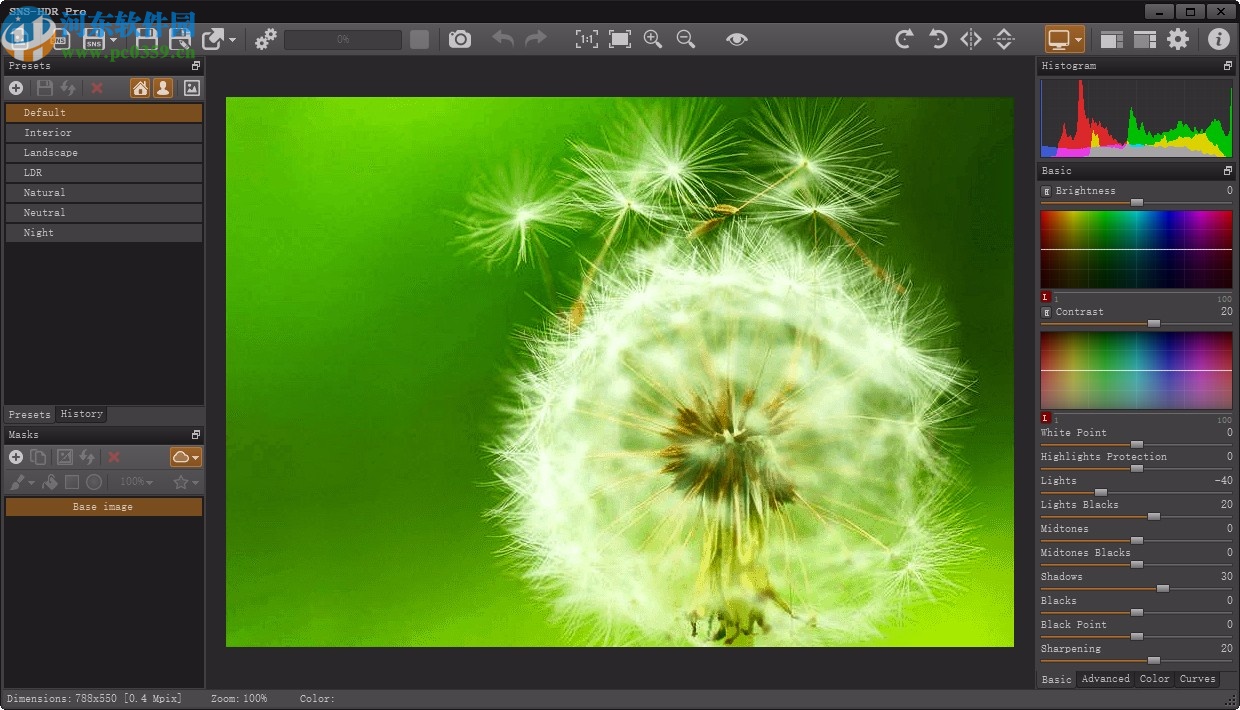Open the program settings gear icon
The height and width of the screenshot is (710, 1240).
coord(1178,39)
